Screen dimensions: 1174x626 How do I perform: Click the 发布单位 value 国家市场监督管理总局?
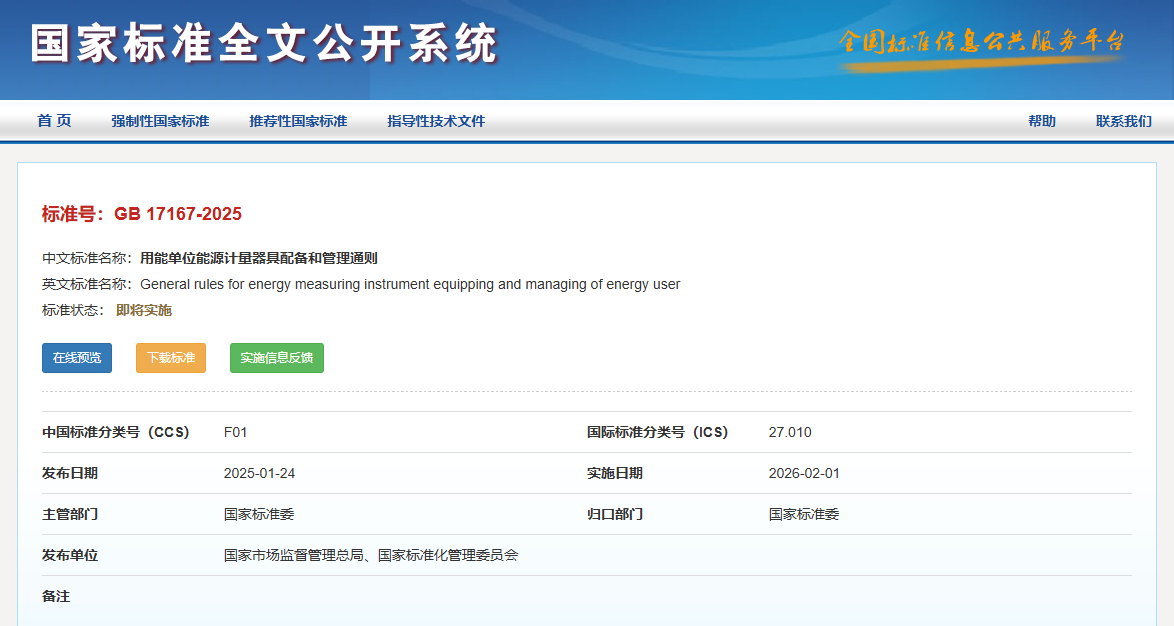point(290,555)
